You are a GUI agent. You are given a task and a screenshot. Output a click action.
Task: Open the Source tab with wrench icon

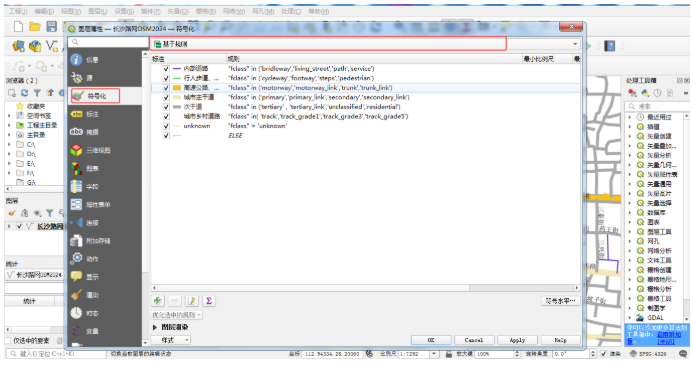tap(76, 78)
